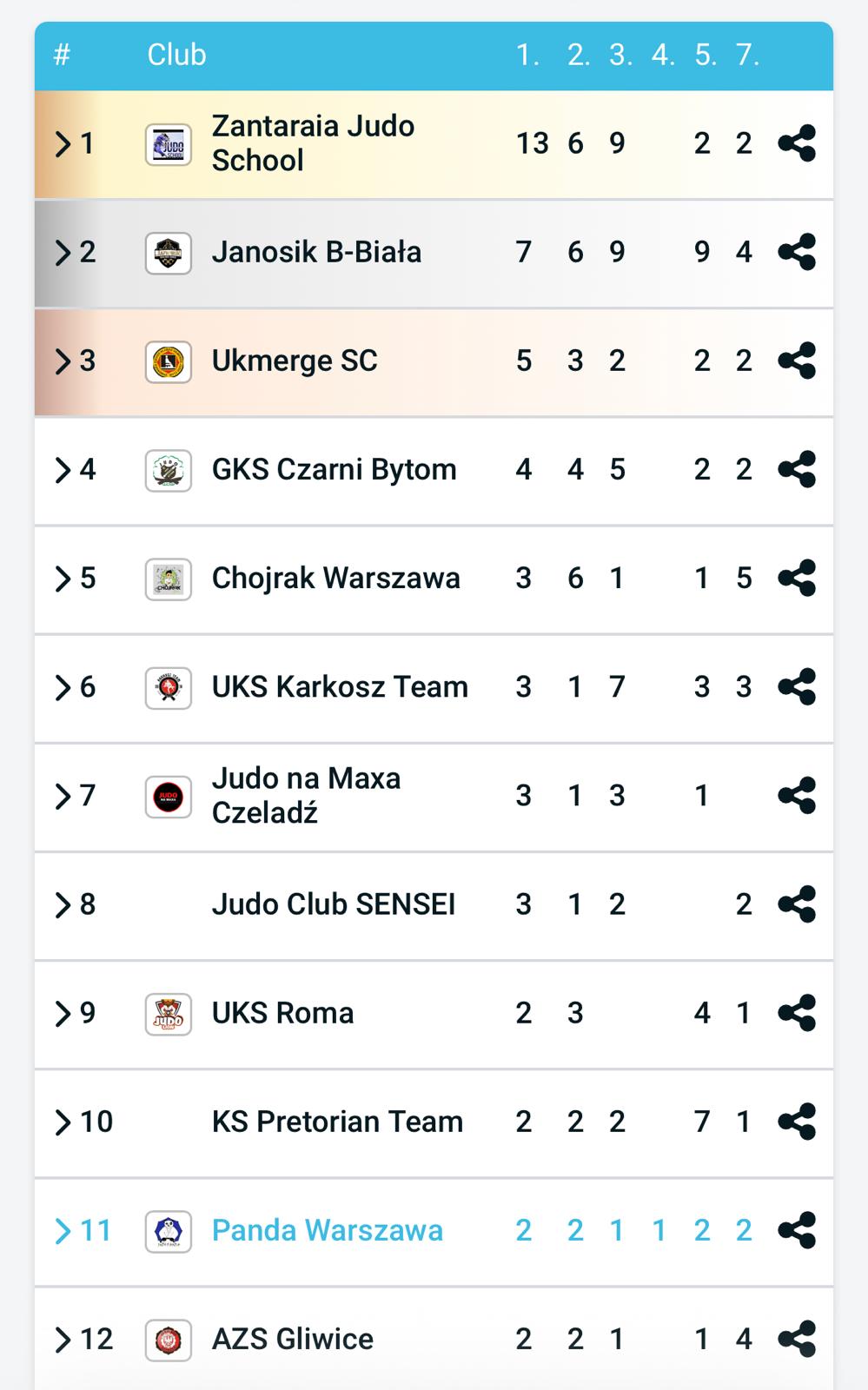Image resolution: width=868 pixels, height=1390 pixels.
Task: Expand the highlighted rank 11 chevron
Action: click(x=63, y=1230)
